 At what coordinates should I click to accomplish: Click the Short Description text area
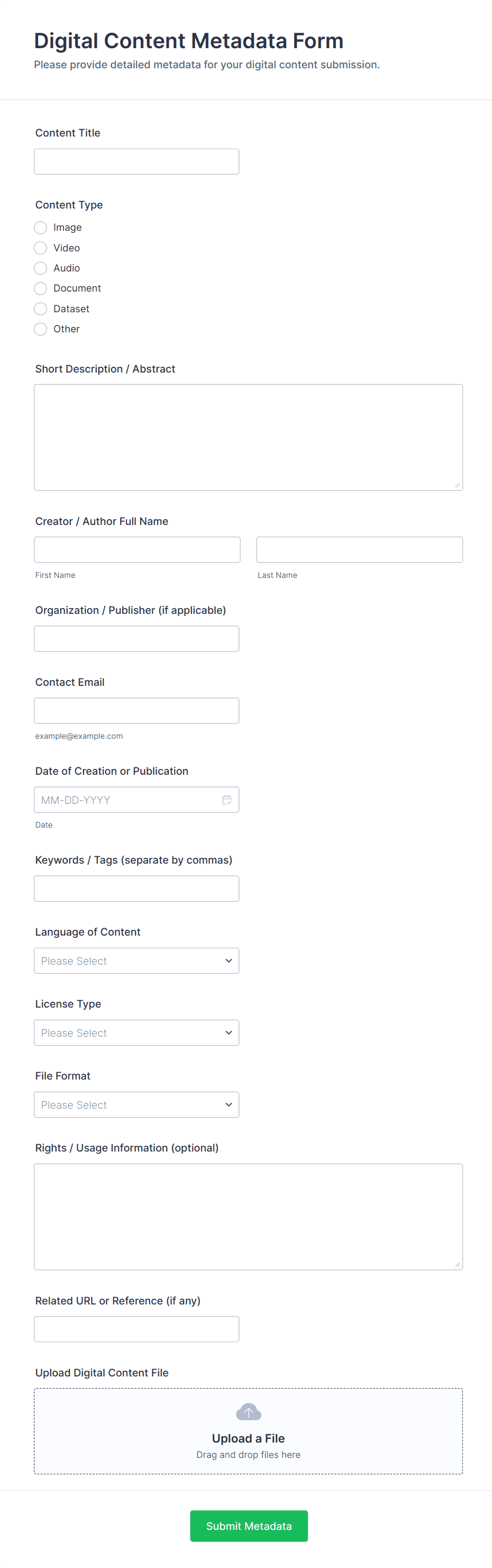(x=248, y=437)
